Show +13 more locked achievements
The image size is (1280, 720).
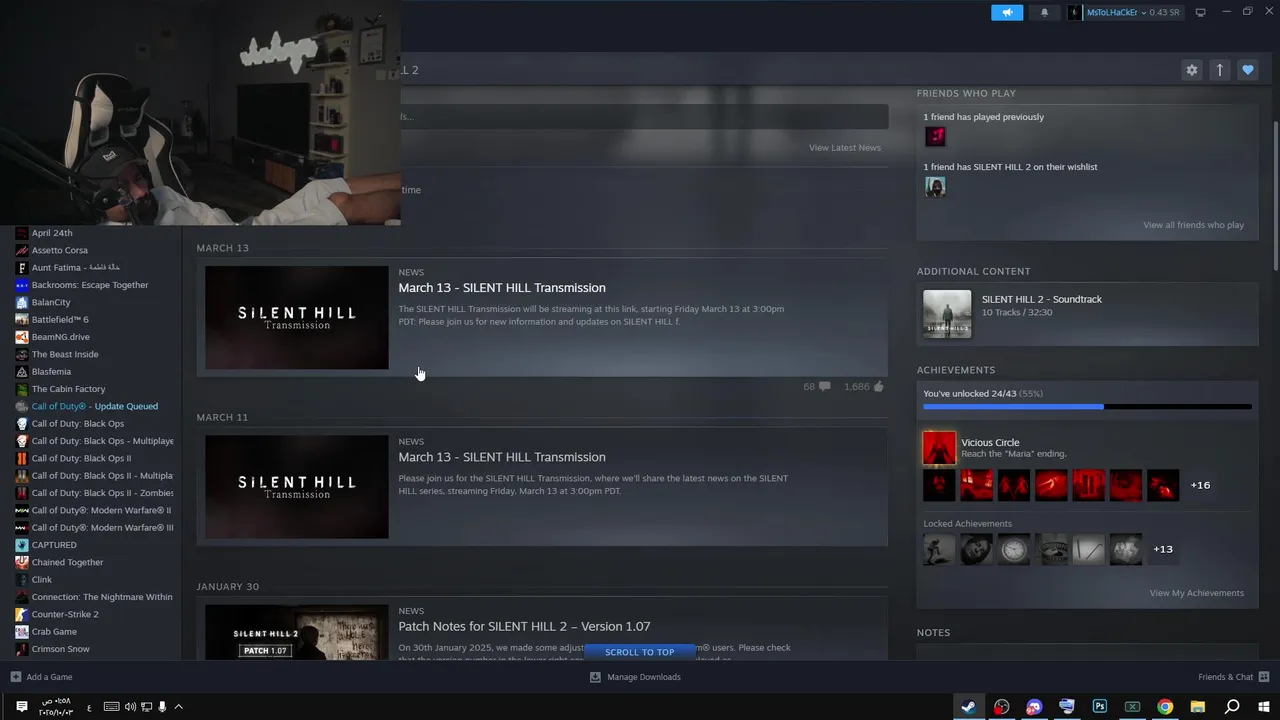click(1163, 549)
